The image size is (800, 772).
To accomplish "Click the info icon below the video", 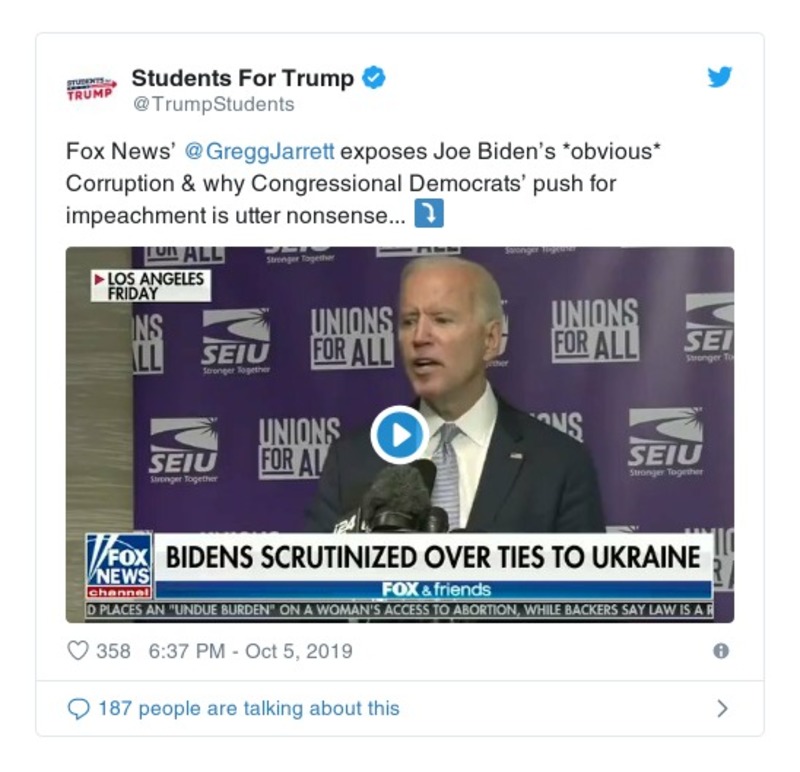I will click(x=719, y=649).
